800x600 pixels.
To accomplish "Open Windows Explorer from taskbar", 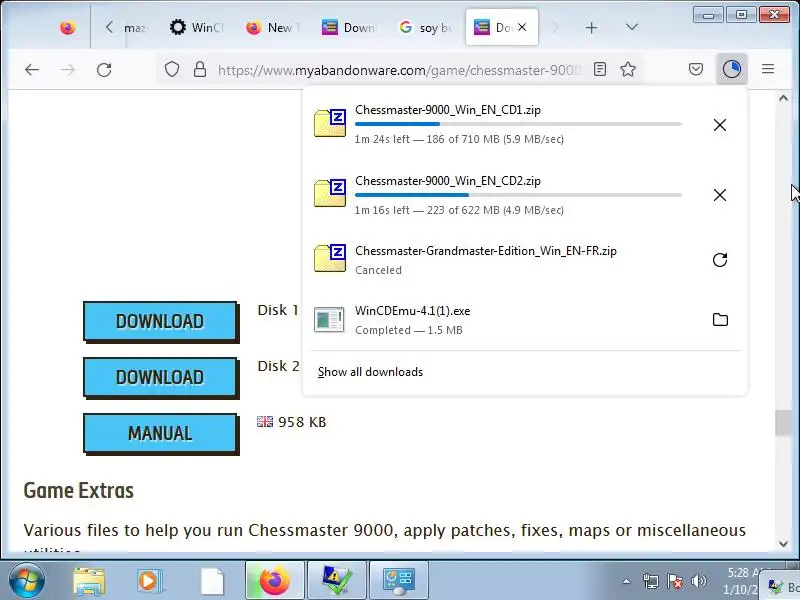I will (x=89, y=581).
